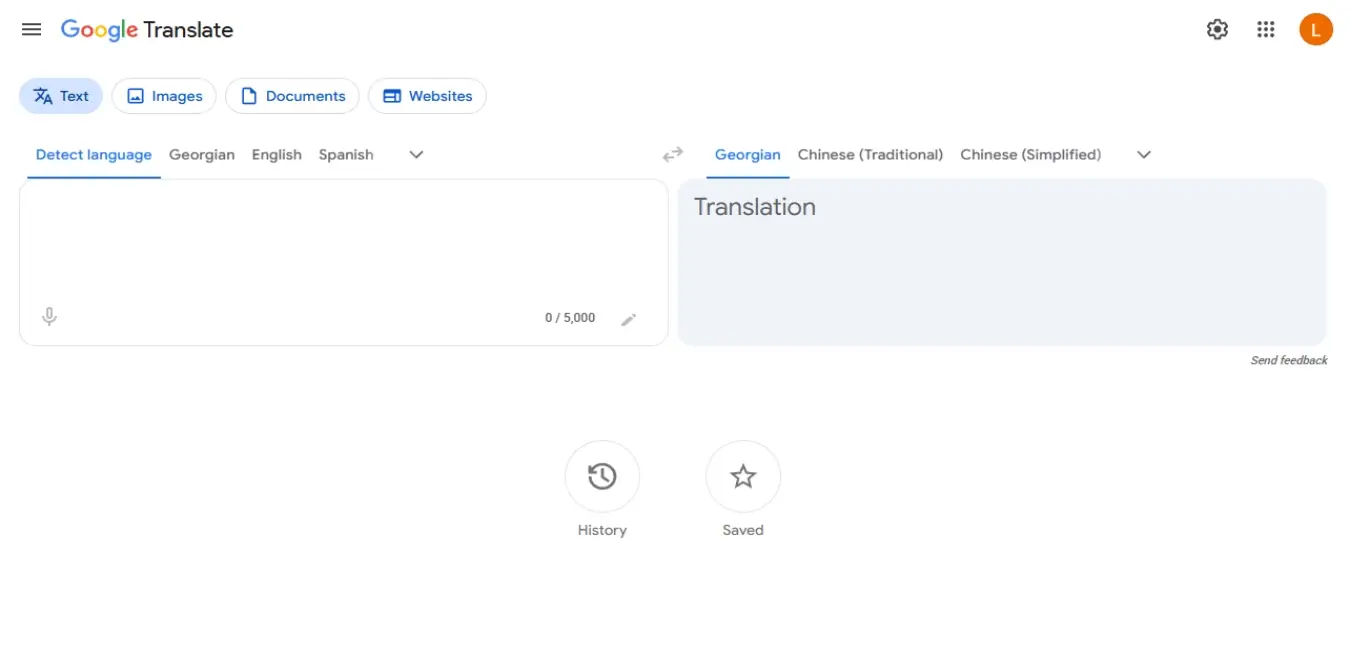The image size is (1350, 654).
Task: Open the main hamburger menu
Action: pyautogui.click(x=32, y=30)
